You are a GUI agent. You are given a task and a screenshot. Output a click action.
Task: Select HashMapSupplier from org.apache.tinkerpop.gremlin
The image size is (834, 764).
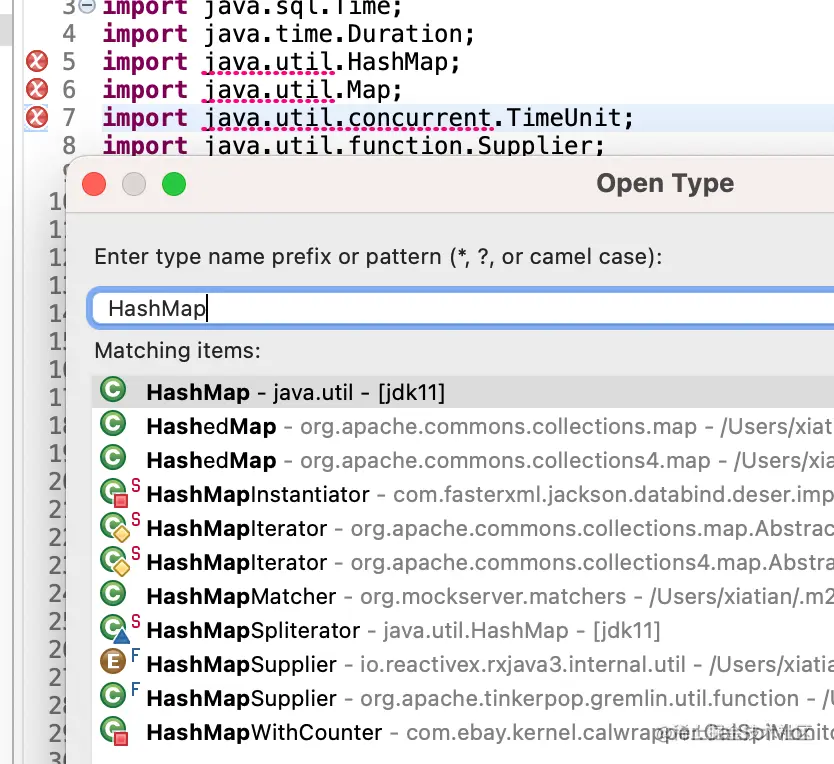(463, 699)
